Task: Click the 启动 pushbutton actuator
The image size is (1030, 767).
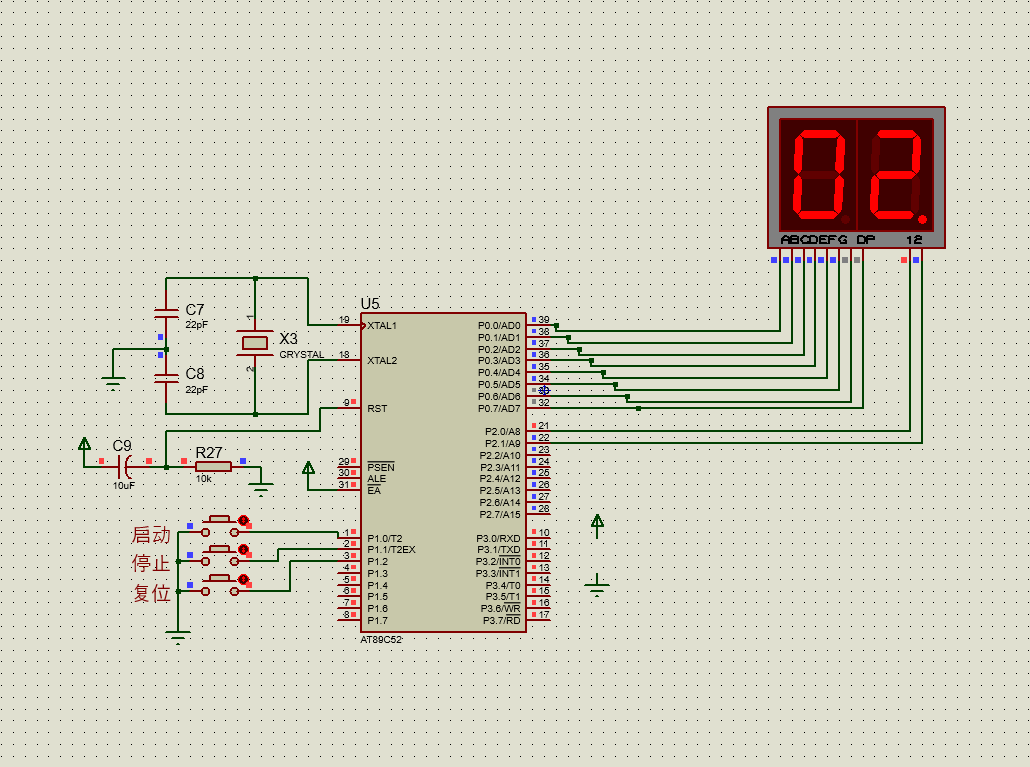Action: point(219,519)
